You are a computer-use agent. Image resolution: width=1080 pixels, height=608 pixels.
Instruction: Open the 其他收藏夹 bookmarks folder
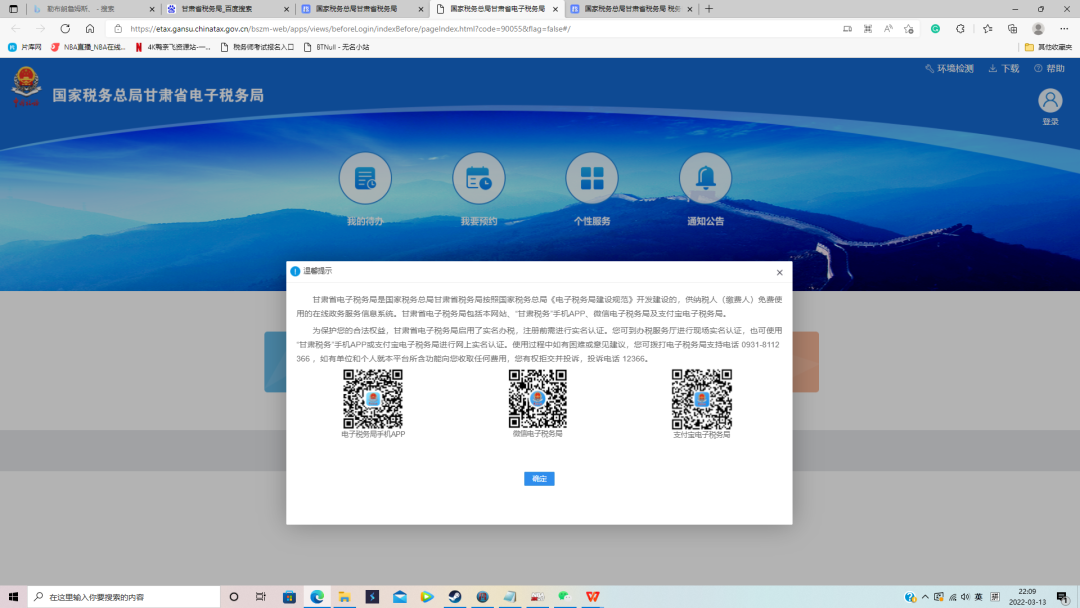pyautogui.click(x=1048, y=47)
